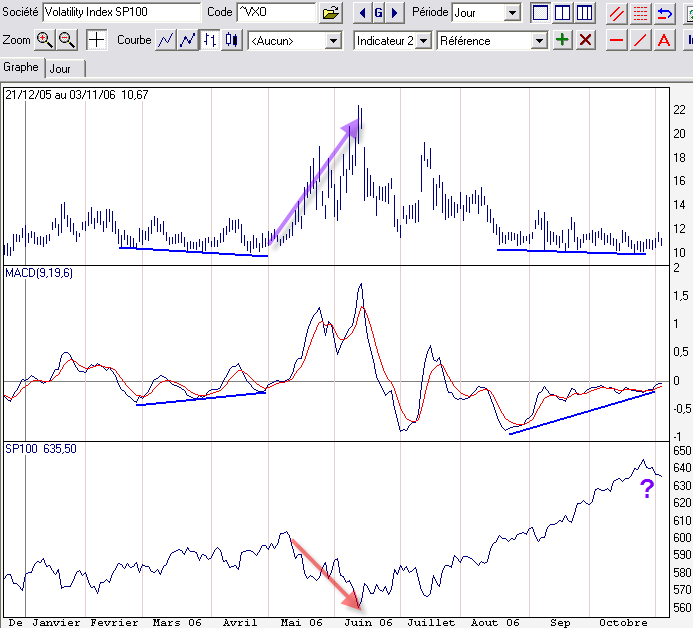Select thick line curve style
The height and width of the screenshot is (628, 693).
(188, 41)
